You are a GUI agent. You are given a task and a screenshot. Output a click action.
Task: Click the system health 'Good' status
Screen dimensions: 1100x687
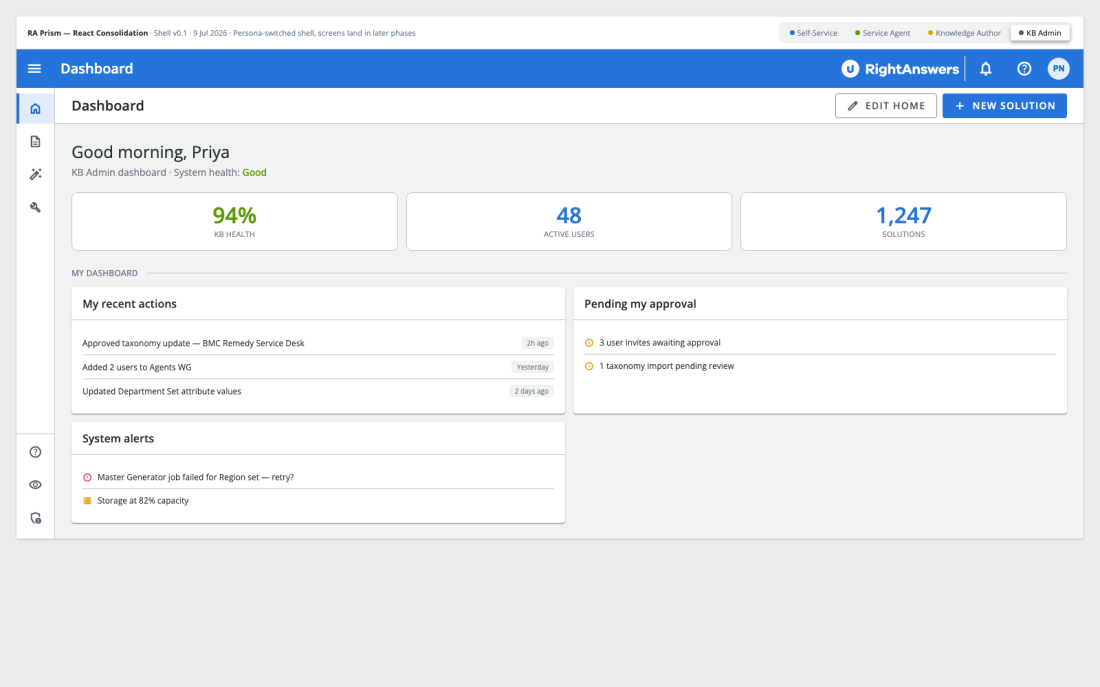(254, 173)
